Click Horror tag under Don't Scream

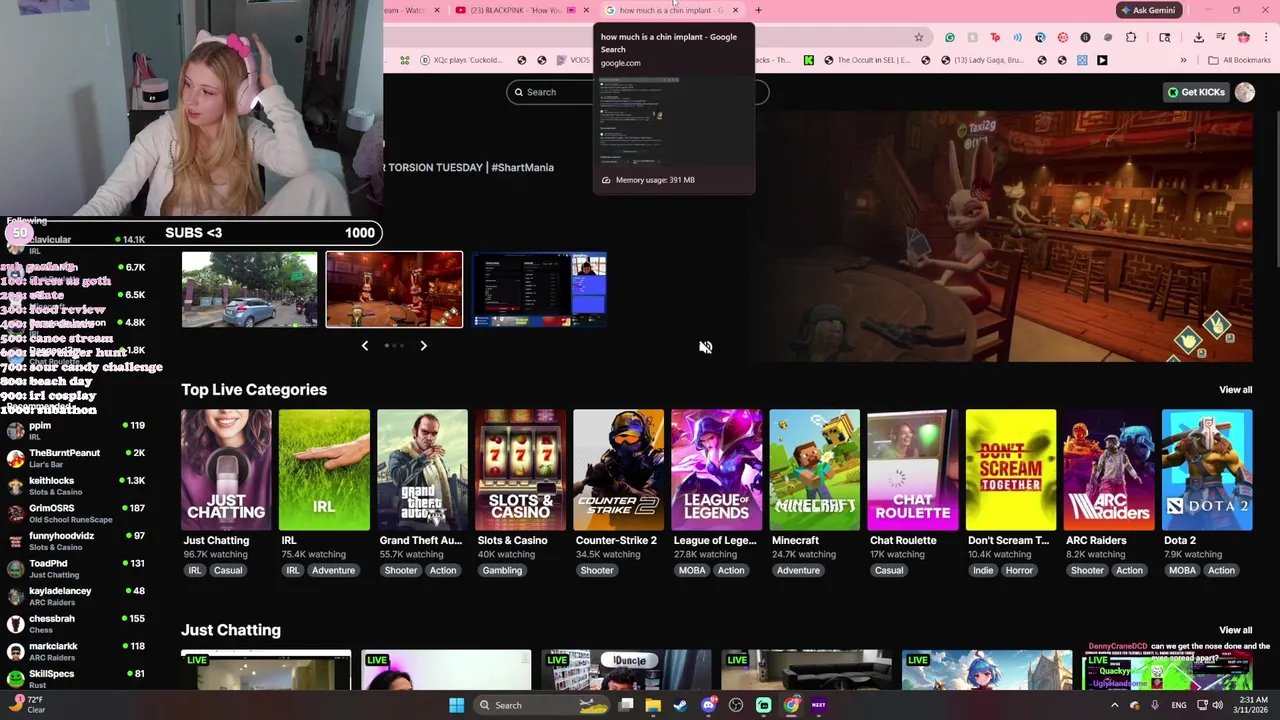pyautogui.click(x=1019, y=570)
